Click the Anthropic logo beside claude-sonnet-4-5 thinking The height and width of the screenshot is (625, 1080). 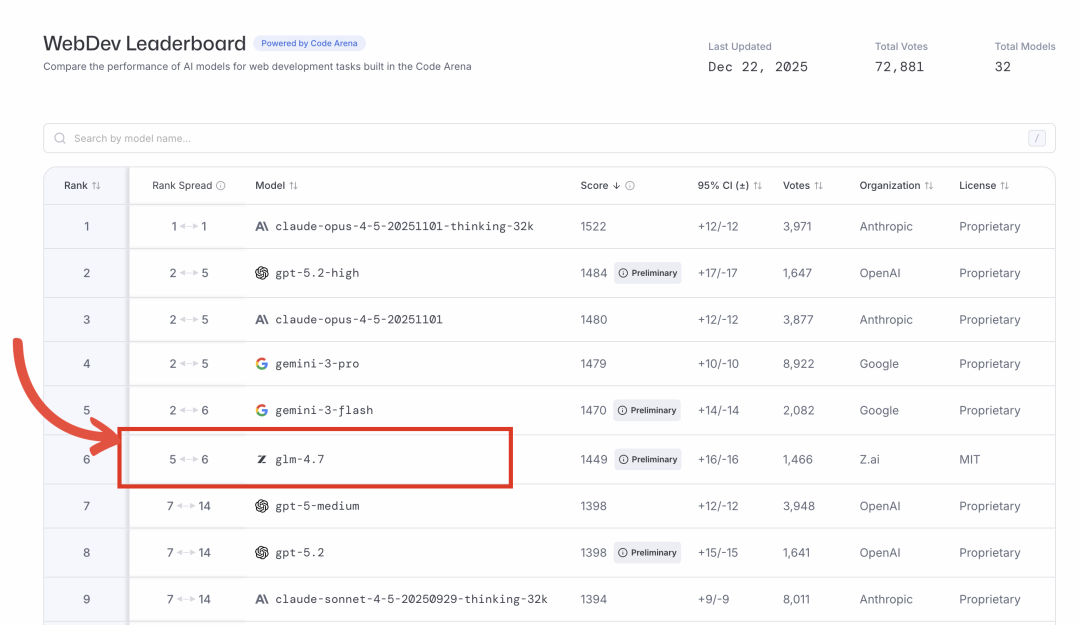pyautogui.click(x=262, y=600)
